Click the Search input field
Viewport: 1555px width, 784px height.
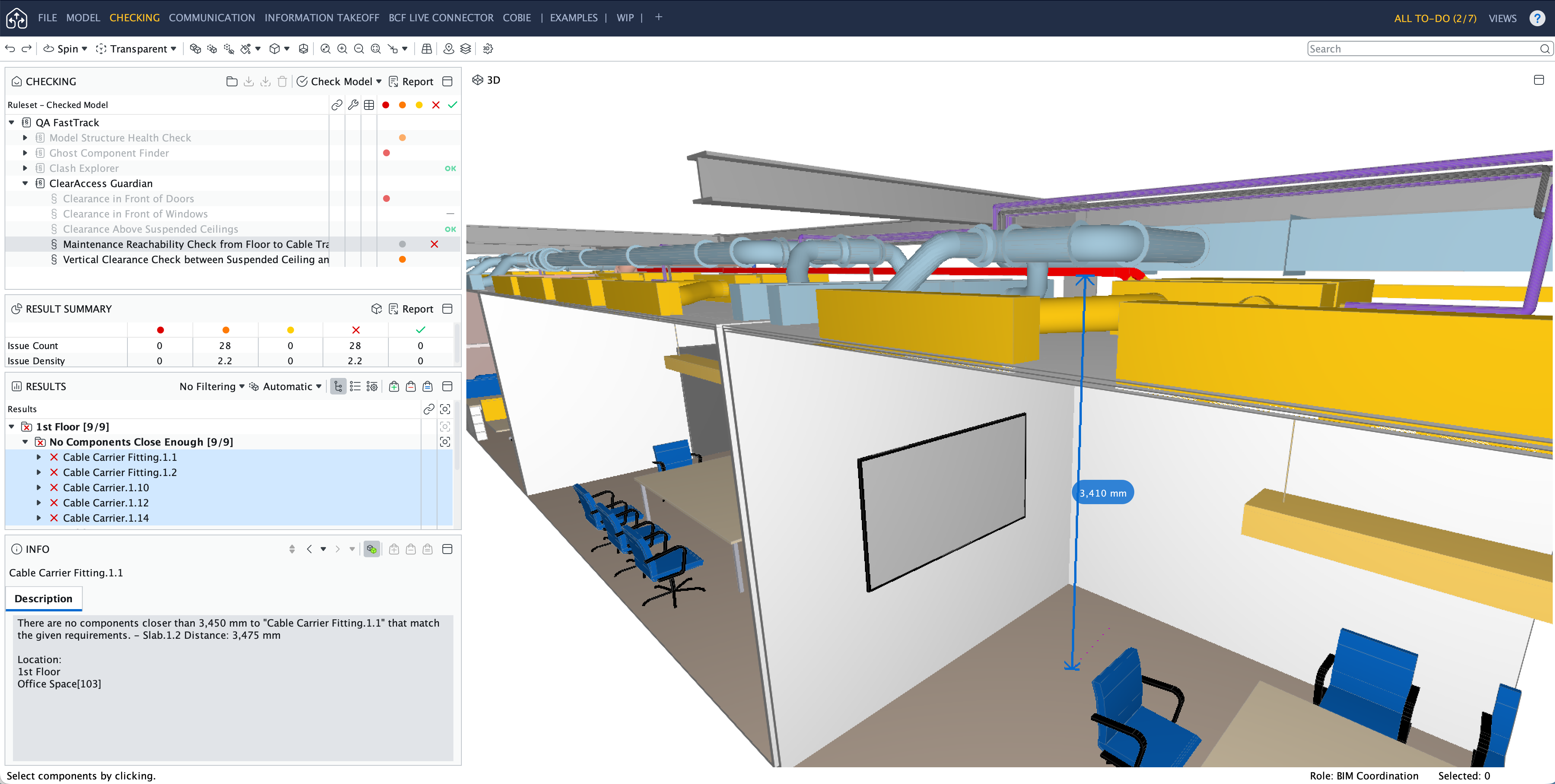click(x=1421, y=49)
